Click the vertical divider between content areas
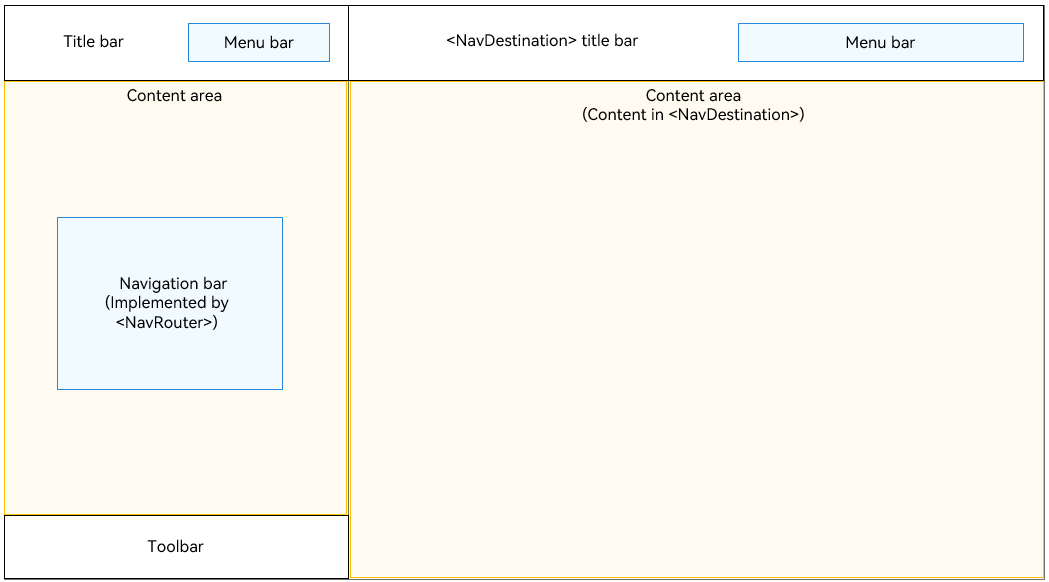 tap(348, 300)
